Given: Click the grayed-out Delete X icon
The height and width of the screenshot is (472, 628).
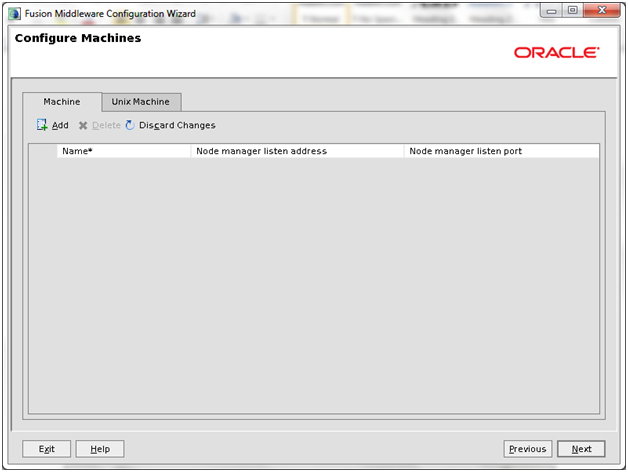Looking at the screenshot, I should pyautogui.click(x=83, y=125).
